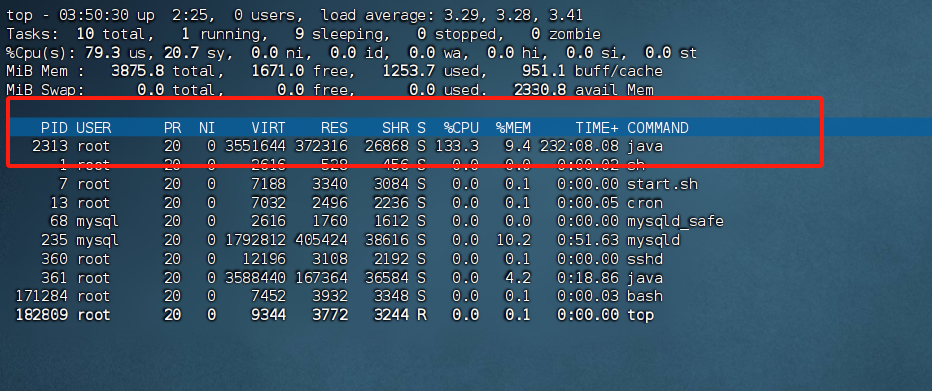This screenshot has width=932, height=391.
Task: Click the 3588440 VIRT value
Action: pos(255,278)
